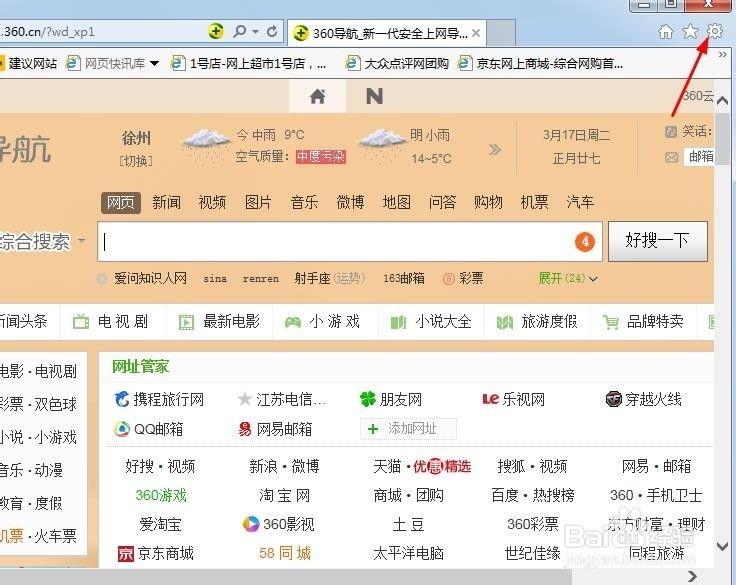Click 添加网址 to add a site

pyautogui.click(x=408, y=429)
